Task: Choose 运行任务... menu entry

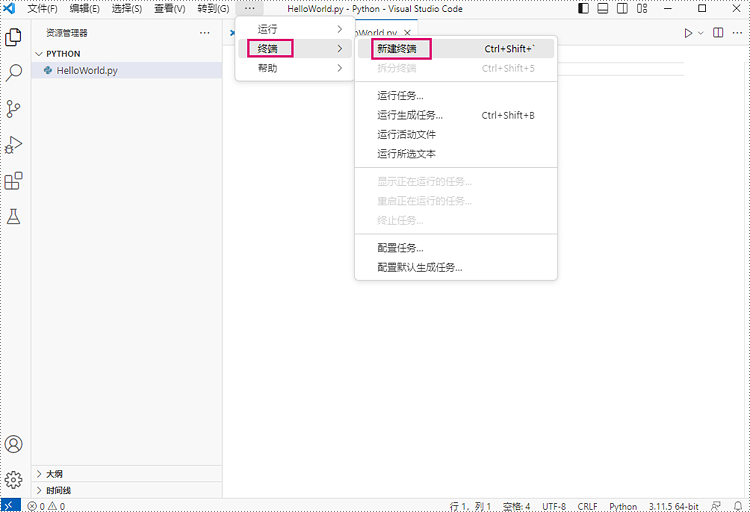Action: [x=456, y=96]
